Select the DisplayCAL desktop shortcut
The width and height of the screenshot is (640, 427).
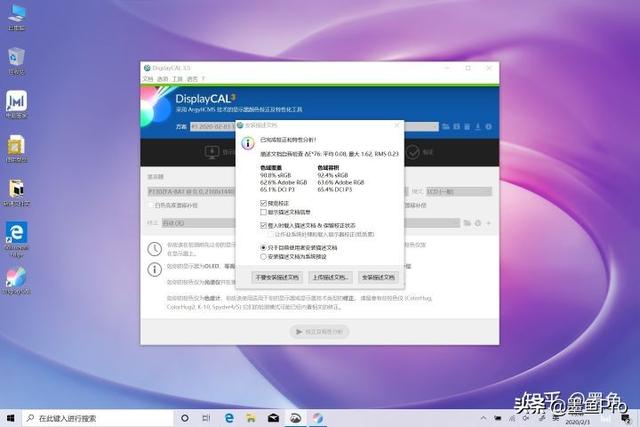(16, 280)
